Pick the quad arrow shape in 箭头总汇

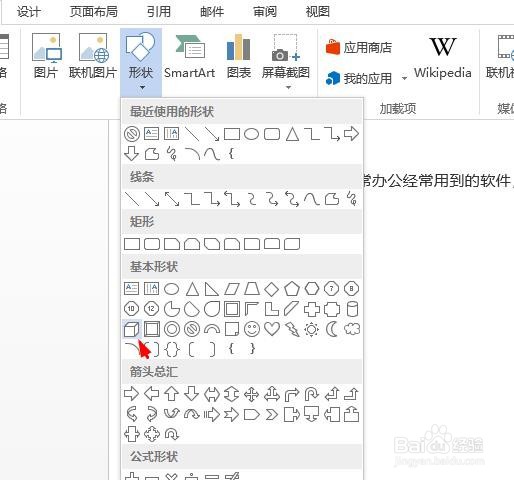pos(252,394)
